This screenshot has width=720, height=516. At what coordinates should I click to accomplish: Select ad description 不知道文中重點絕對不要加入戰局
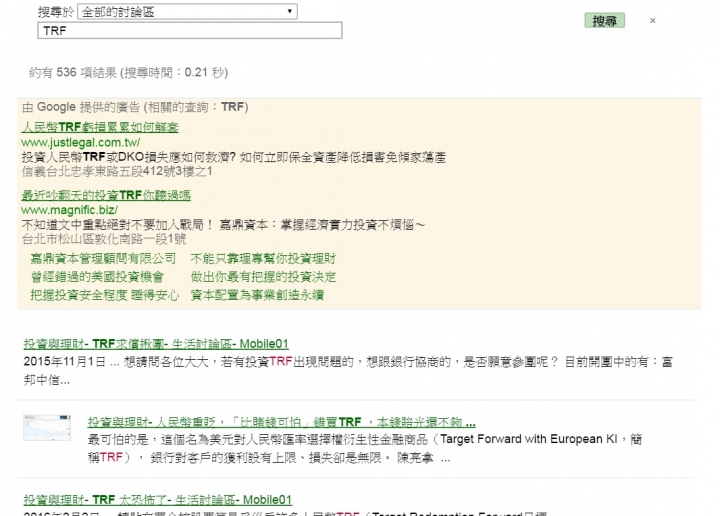223,225
